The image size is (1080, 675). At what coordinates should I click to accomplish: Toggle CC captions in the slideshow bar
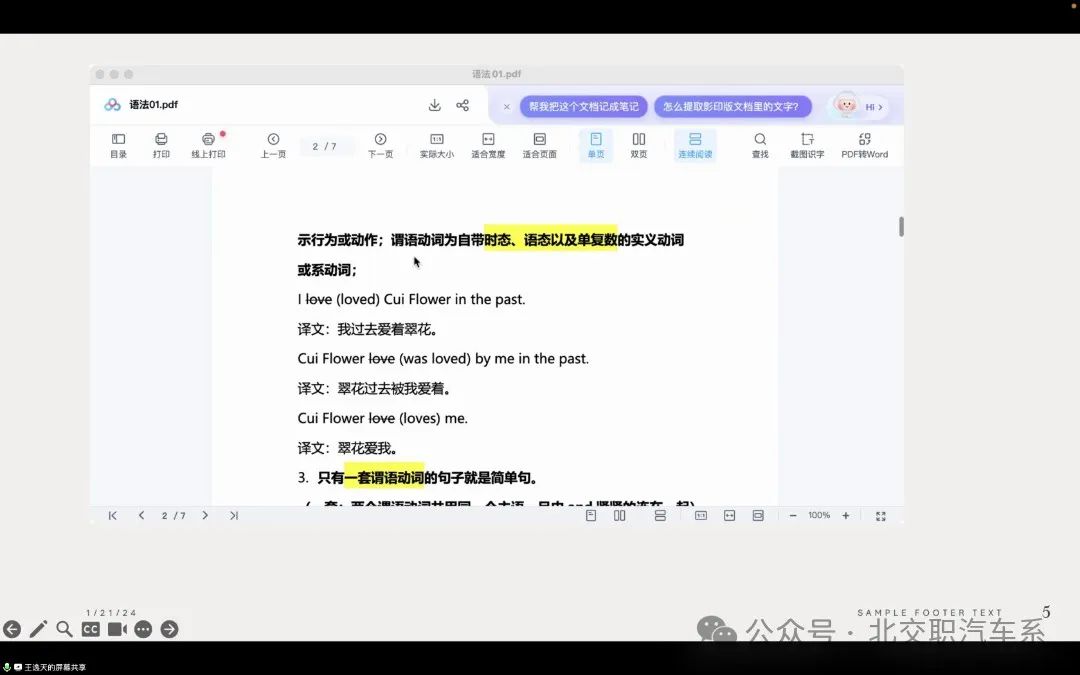(x=91, y=629)
